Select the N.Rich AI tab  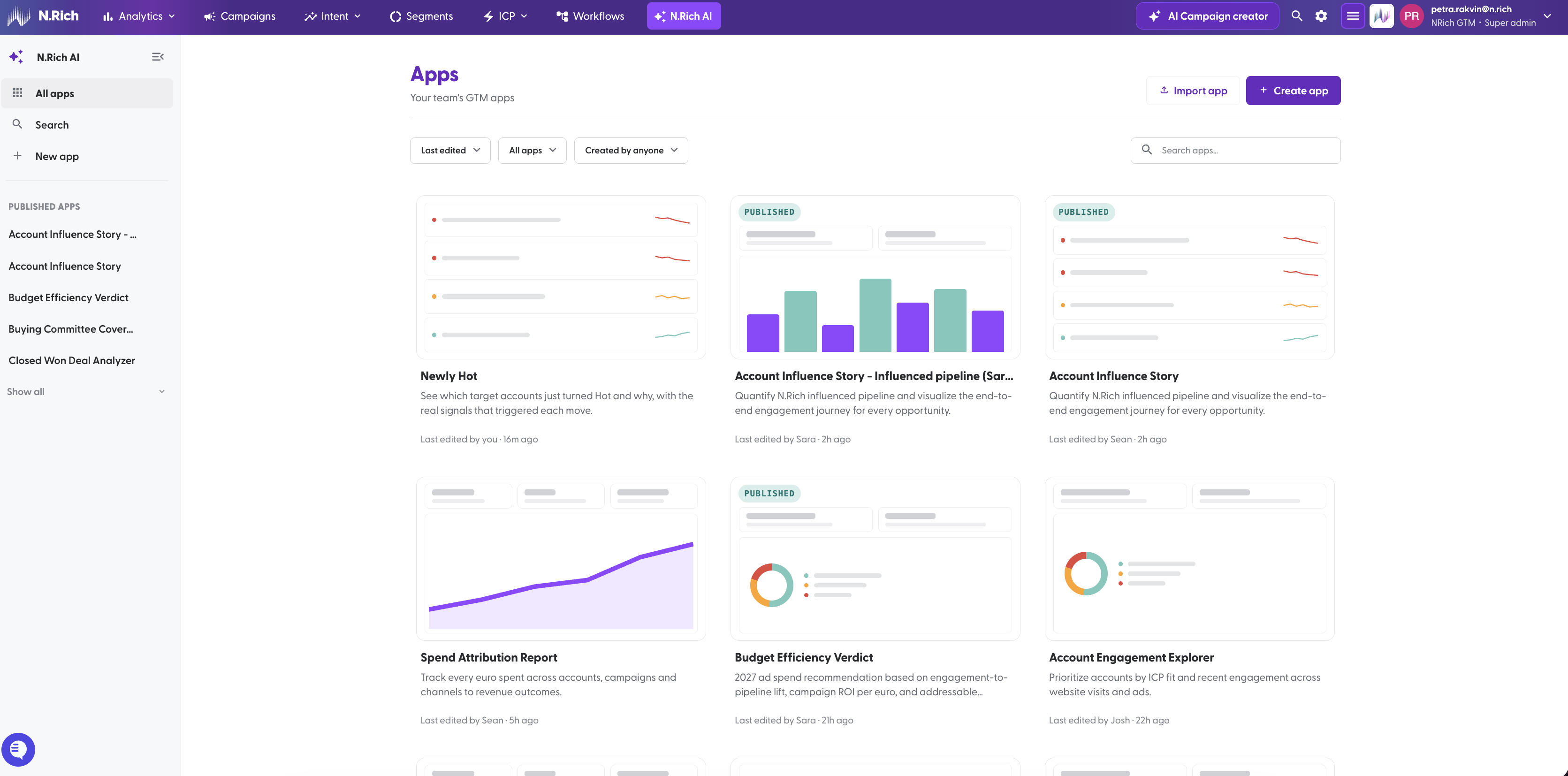tap(684, 16)
